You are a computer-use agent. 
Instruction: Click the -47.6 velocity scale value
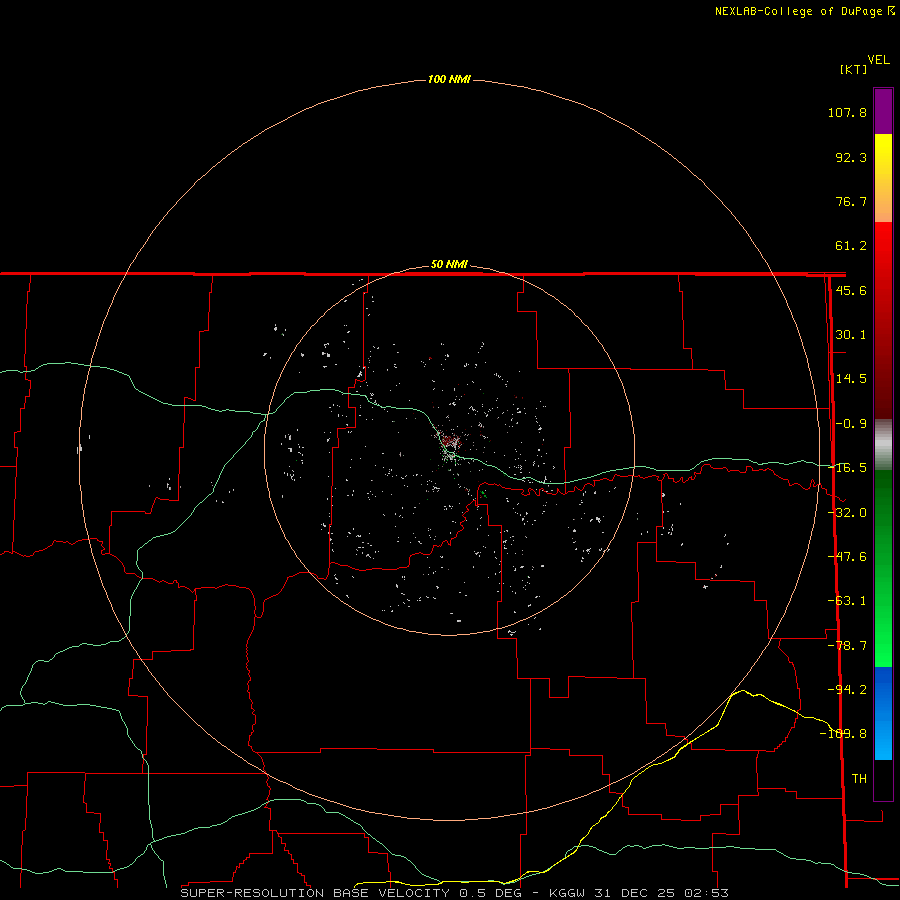[x=847, y=557]
